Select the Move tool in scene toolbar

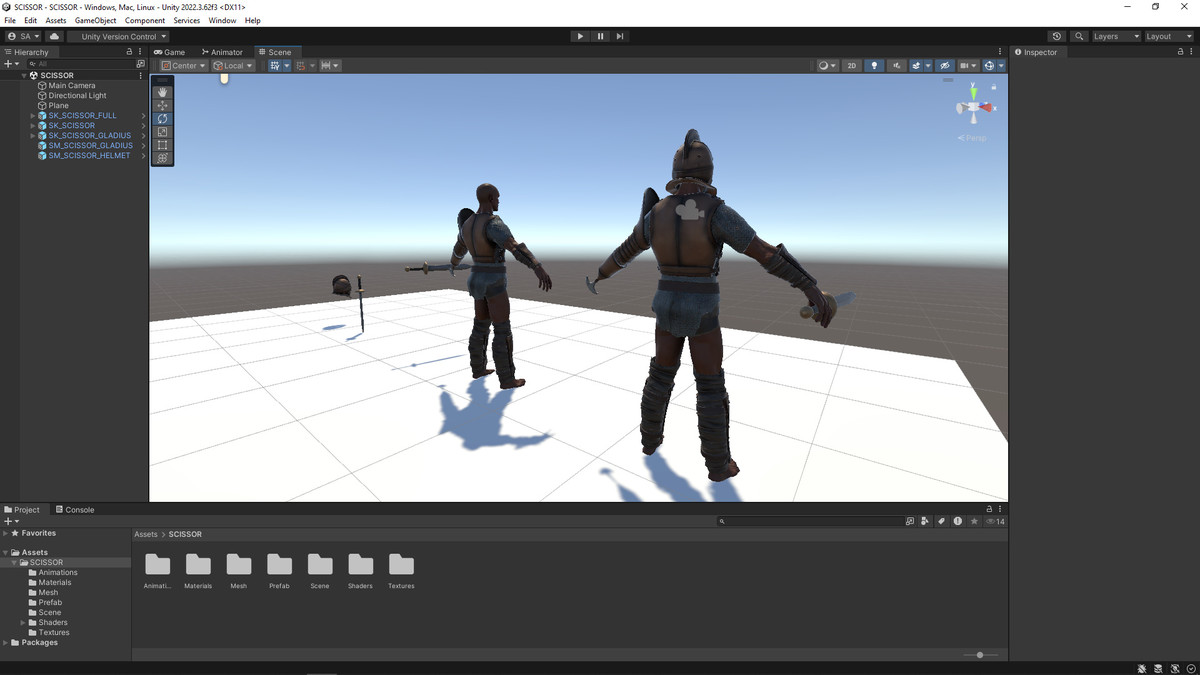point(162,105)
